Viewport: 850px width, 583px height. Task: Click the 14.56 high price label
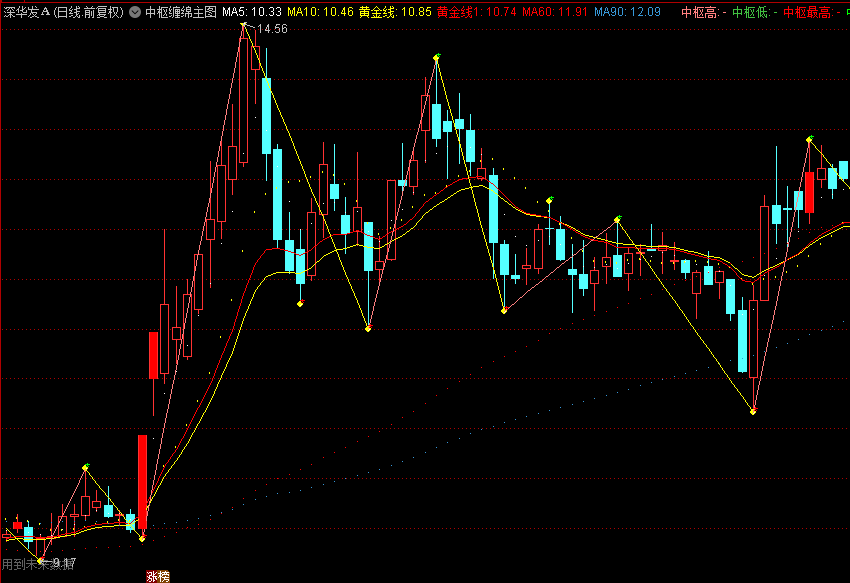pyautogui.click(x=272, y=29)
